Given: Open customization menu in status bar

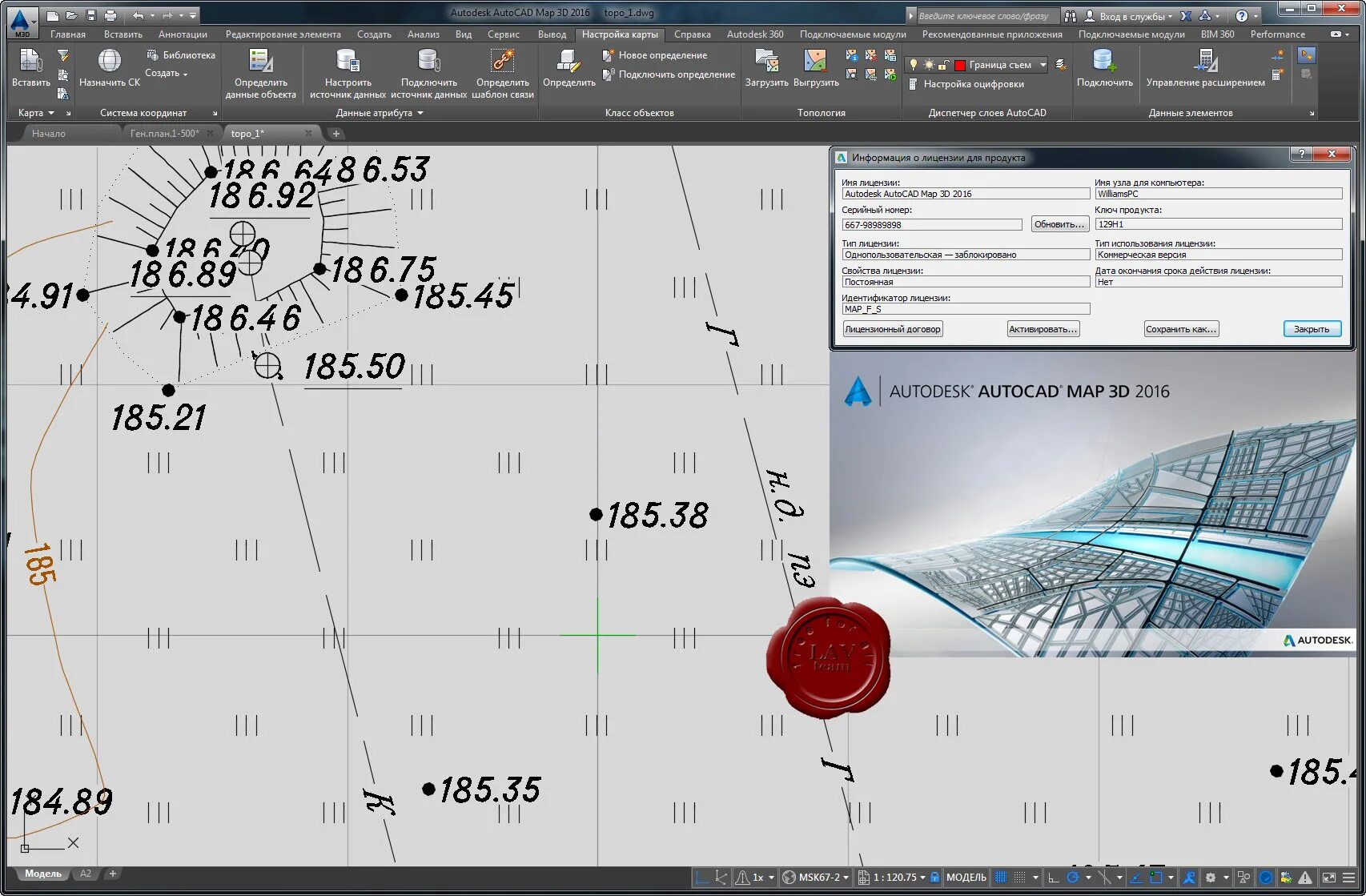Looking at the screenshot, I should point(1348,878).
